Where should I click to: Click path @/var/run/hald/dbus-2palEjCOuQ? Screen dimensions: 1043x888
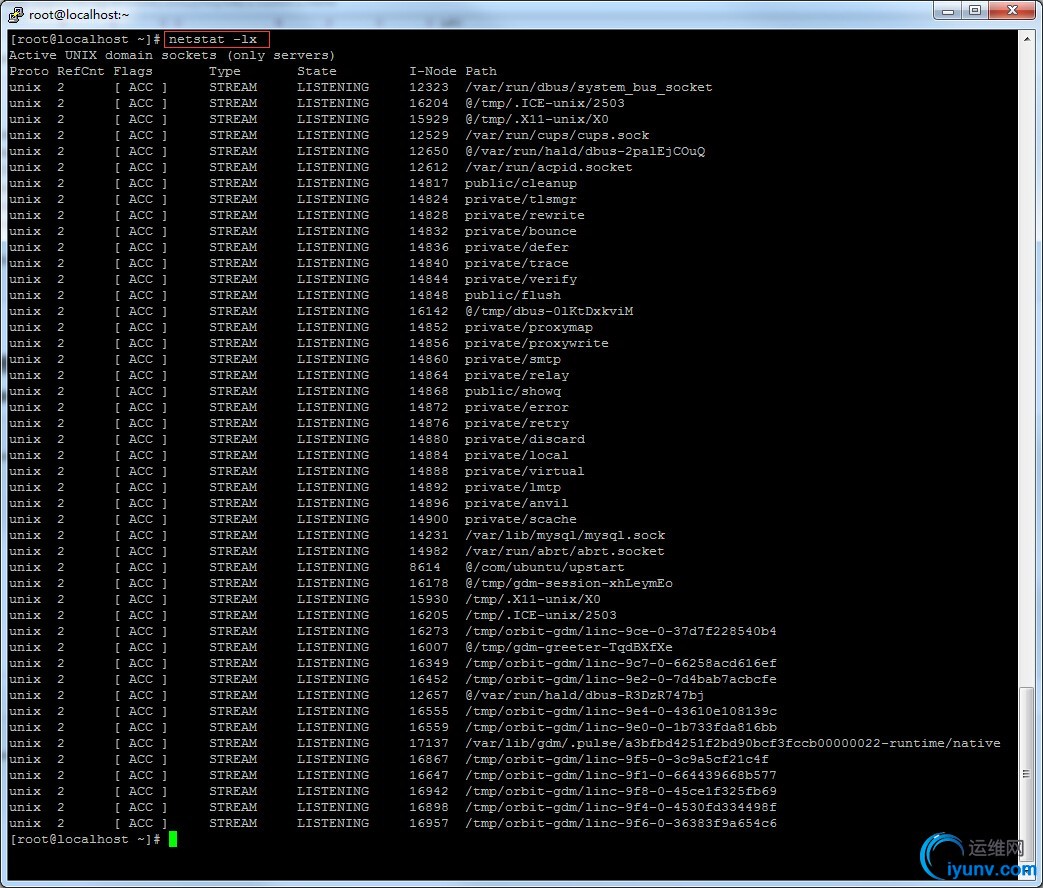click(585, 151)
